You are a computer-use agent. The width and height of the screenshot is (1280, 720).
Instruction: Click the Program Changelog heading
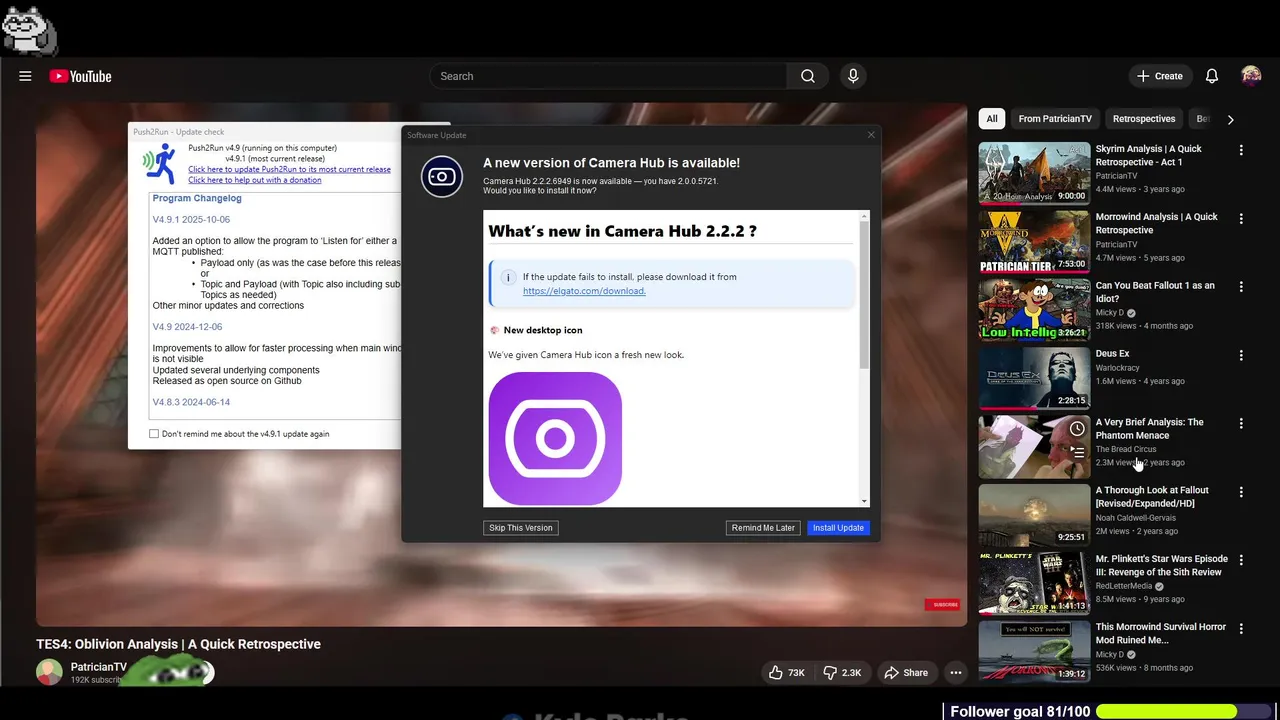pos(197,198)
